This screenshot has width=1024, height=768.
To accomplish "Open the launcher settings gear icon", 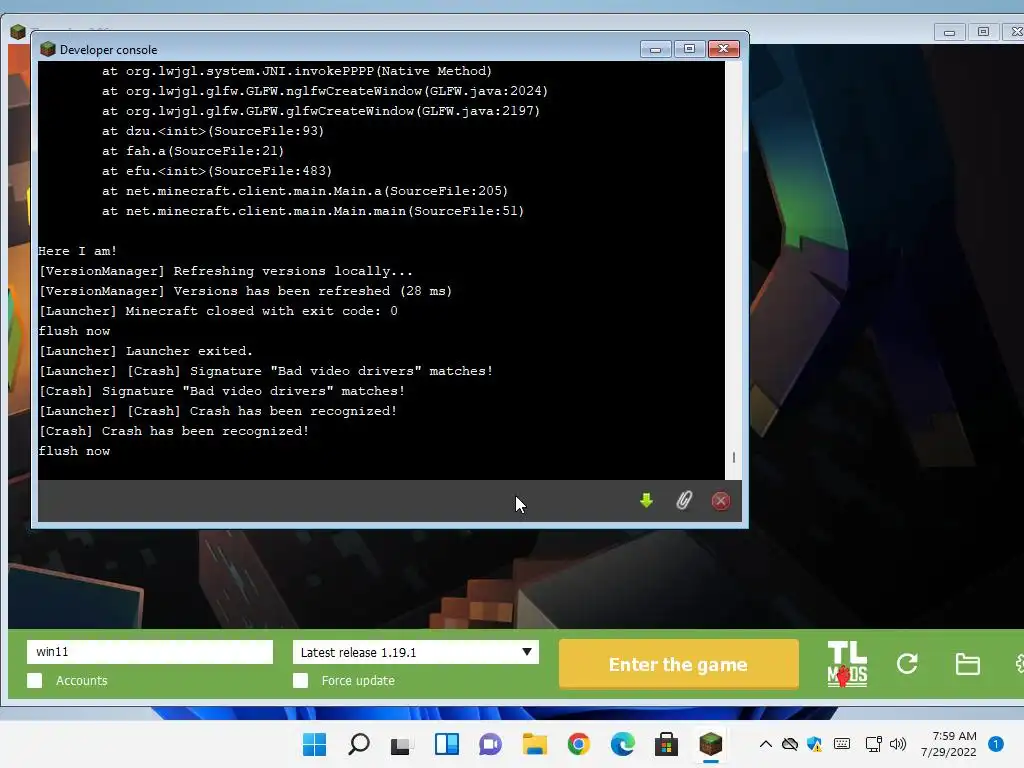I will pyautogui.click(x=1019, y=664).
